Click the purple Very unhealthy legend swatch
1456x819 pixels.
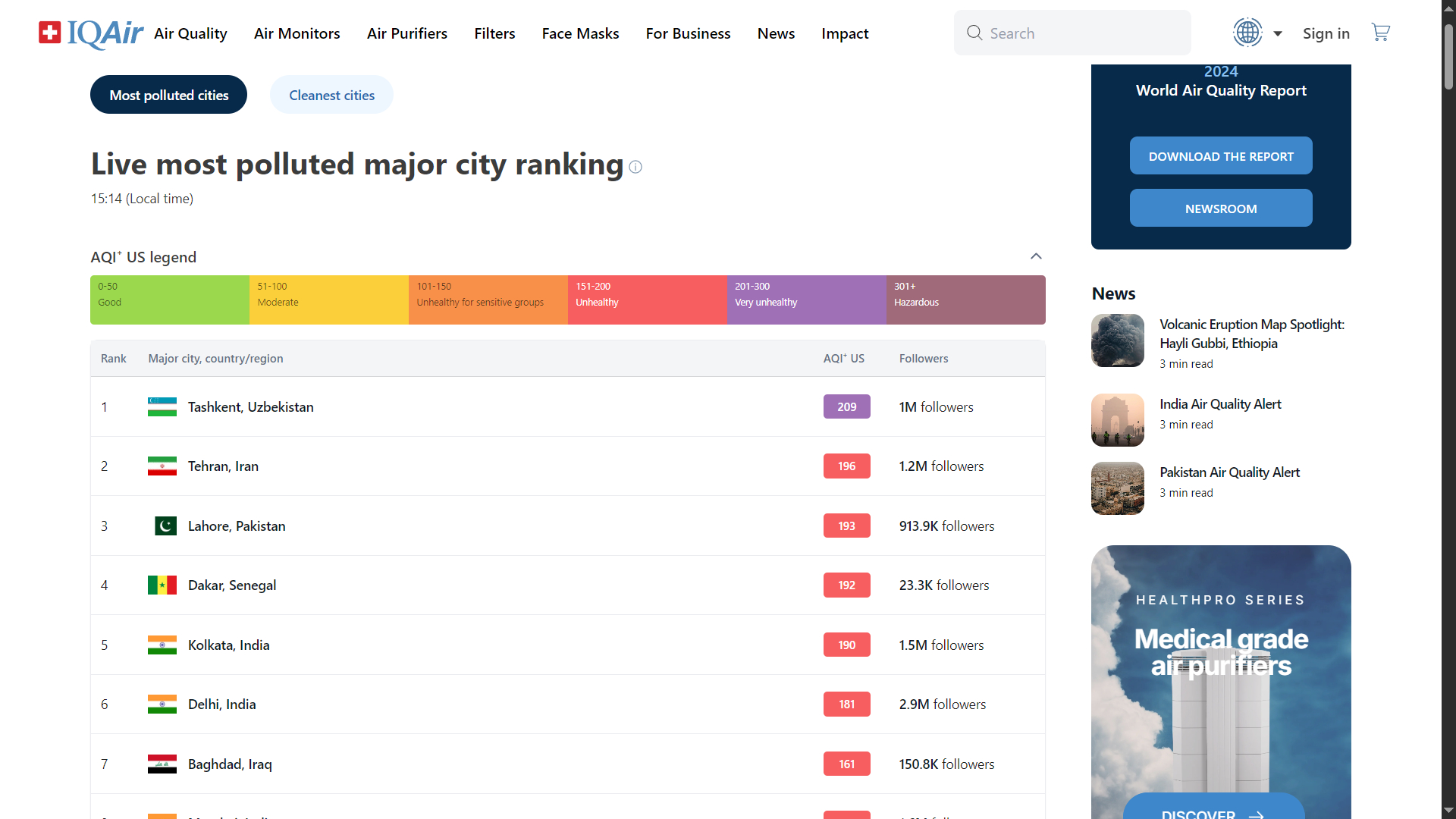tap(806, 300)
